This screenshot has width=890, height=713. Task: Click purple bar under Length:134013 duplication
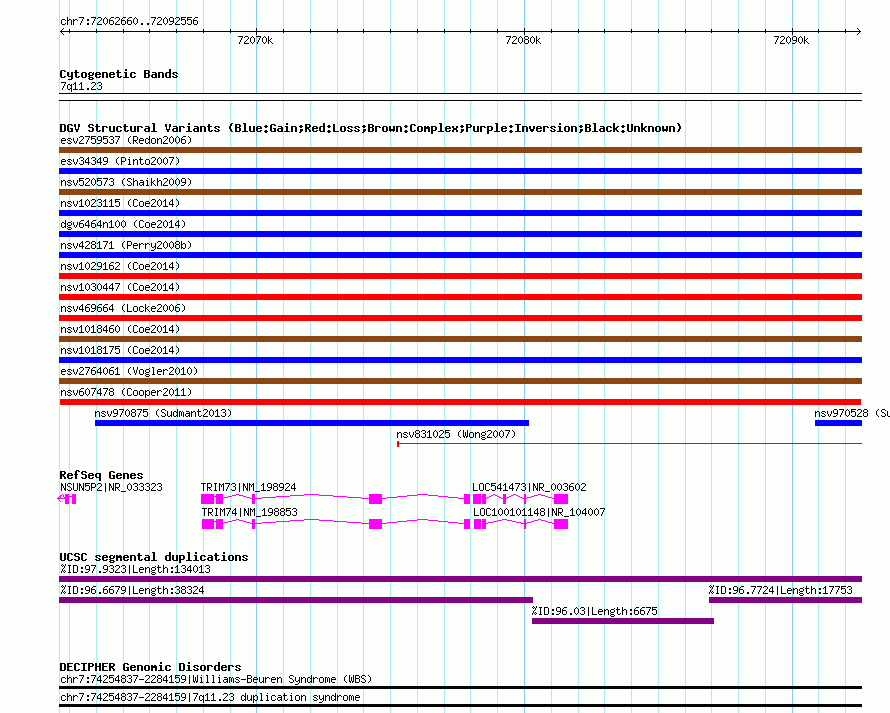pos(460,579)
